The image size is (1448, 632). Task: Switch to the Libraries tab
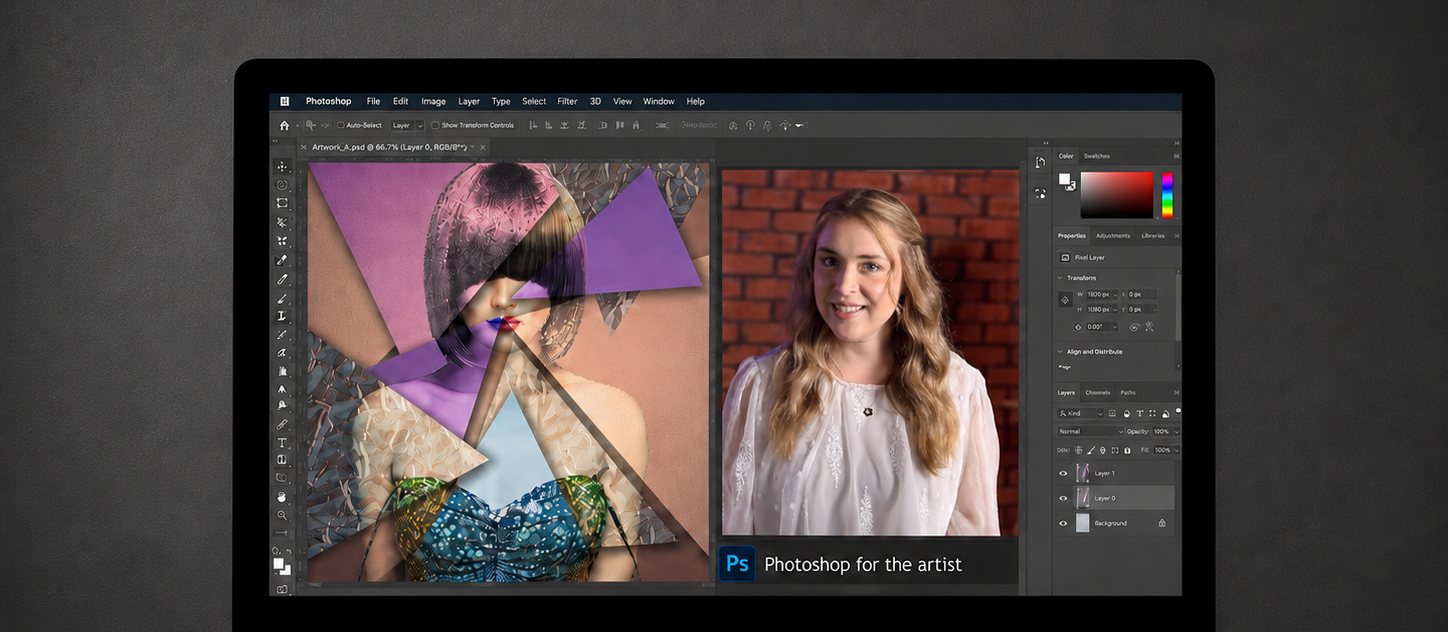click(1153, 236)
